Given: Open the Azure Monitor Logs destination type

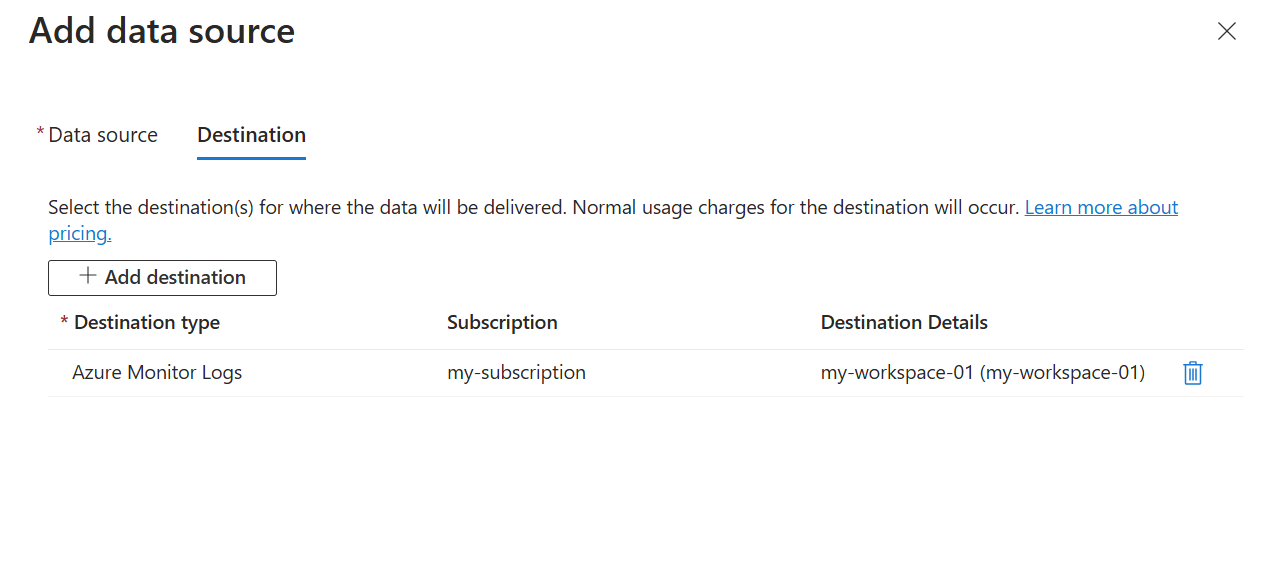Looking at the screenshot, I should (157, 373).
